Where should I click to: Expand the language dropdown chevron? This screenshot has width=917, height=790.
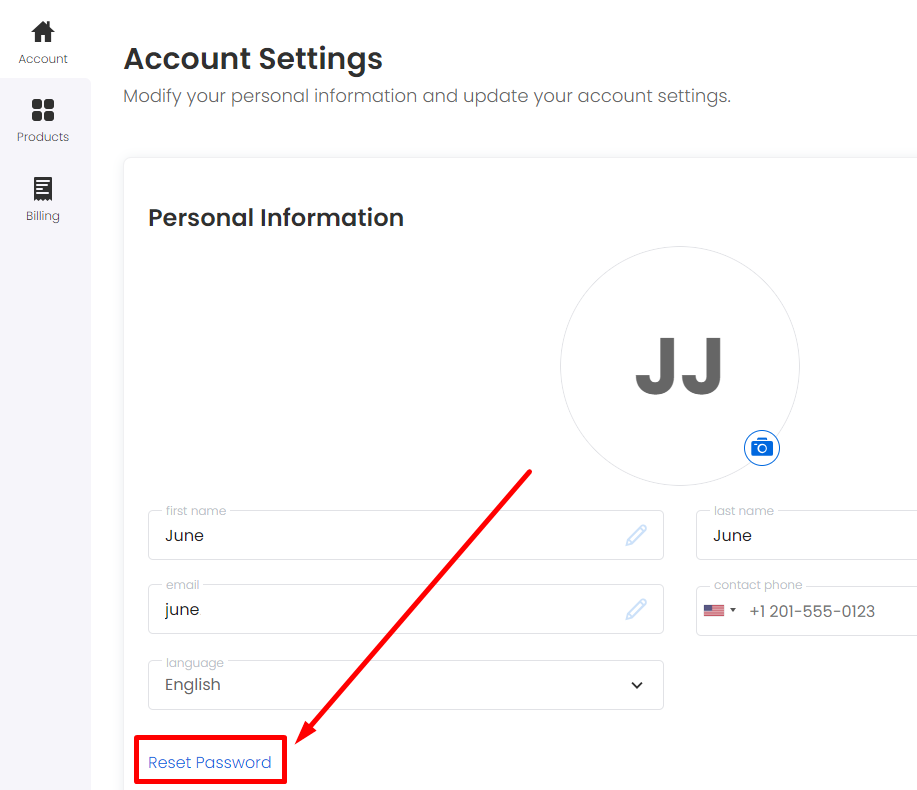tap(637, 685)
